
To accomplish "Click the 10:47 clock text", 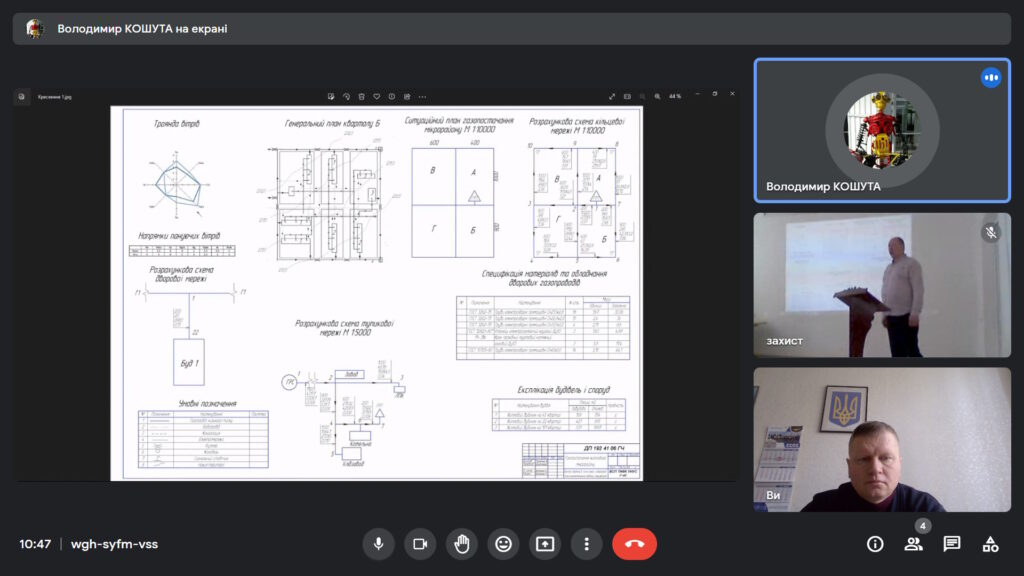I will tap(35, 544).
